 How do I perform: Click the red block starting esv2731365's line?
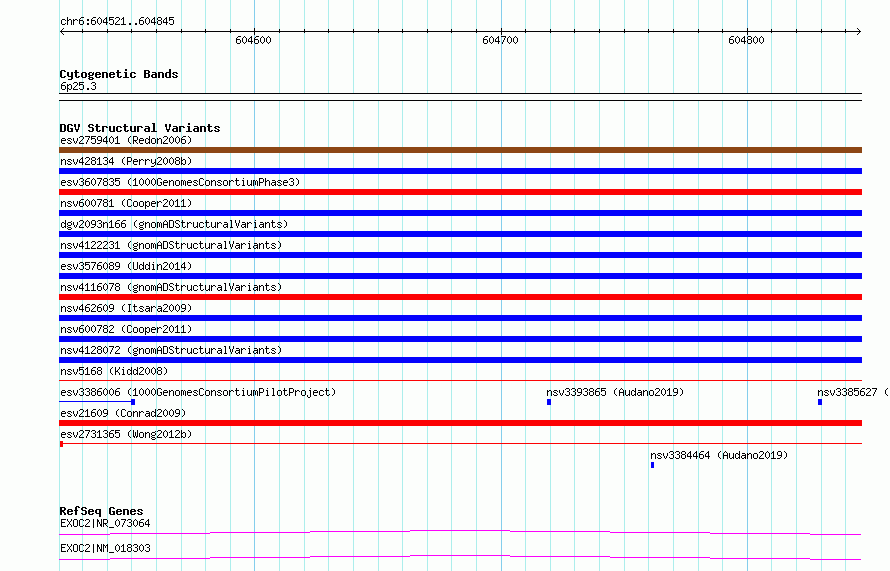(61, 444)
